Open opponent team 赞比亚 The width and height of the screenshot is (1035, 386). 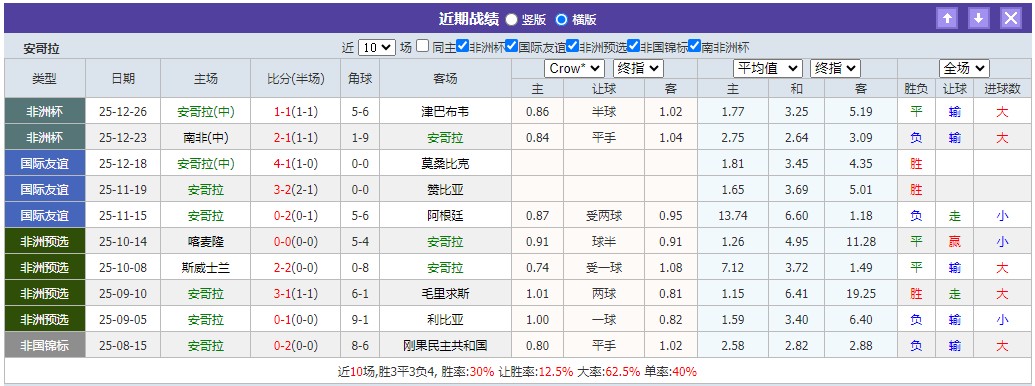click(445, 190)
